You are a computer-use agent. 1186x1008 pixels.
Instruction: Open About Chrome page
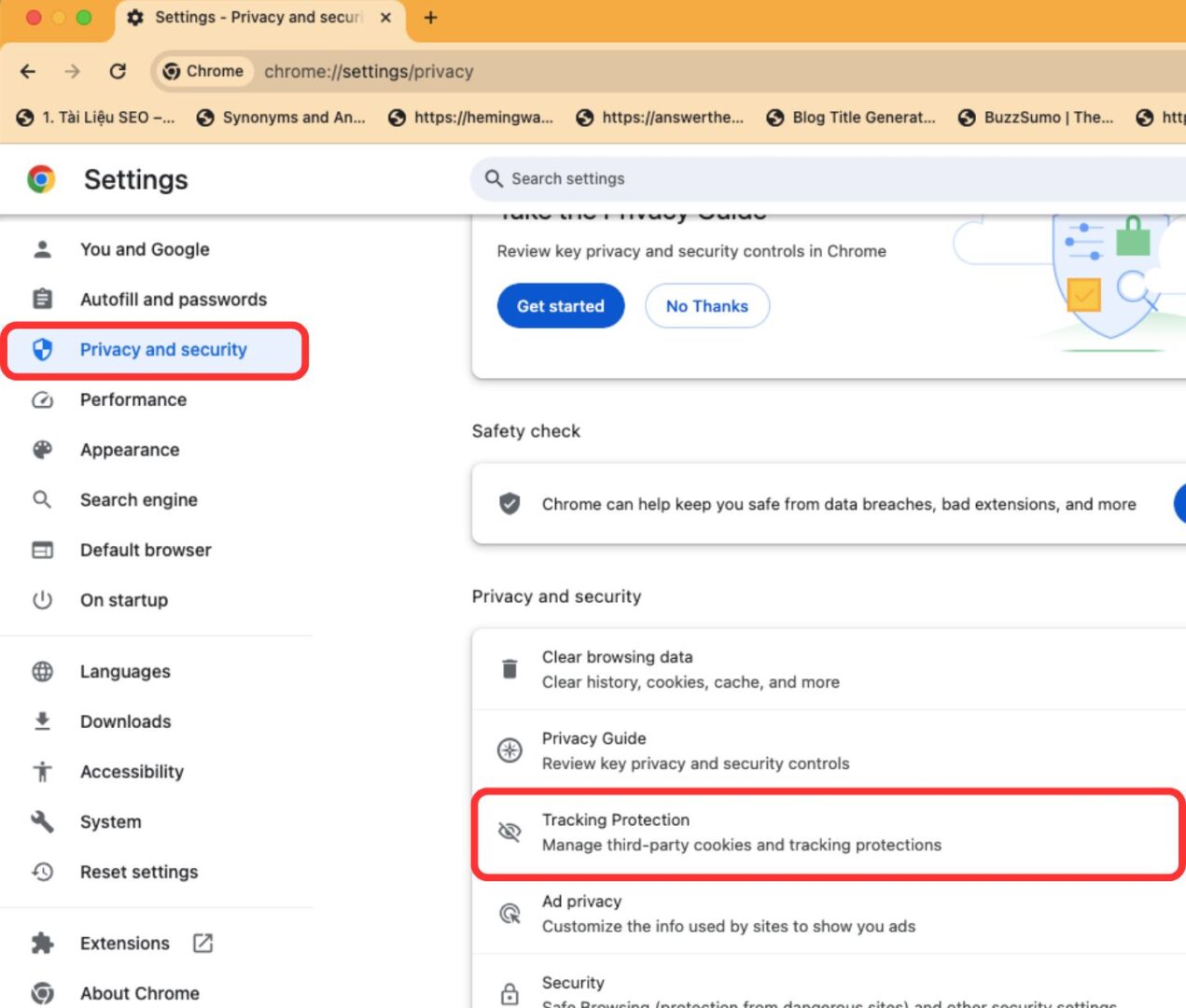[x=139, y=993]
